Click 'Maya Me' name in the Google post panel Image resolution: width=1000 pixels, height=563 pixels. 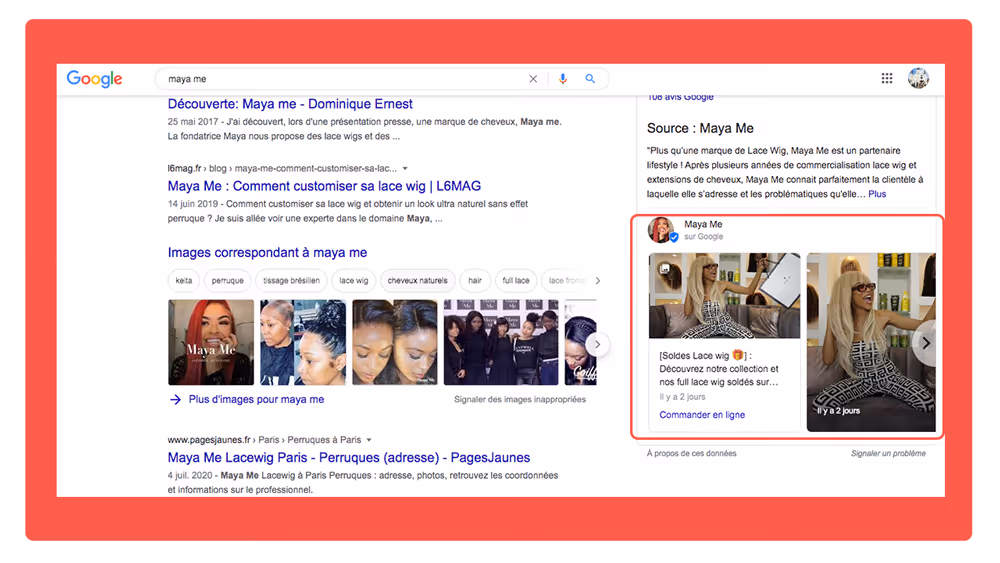703,224
